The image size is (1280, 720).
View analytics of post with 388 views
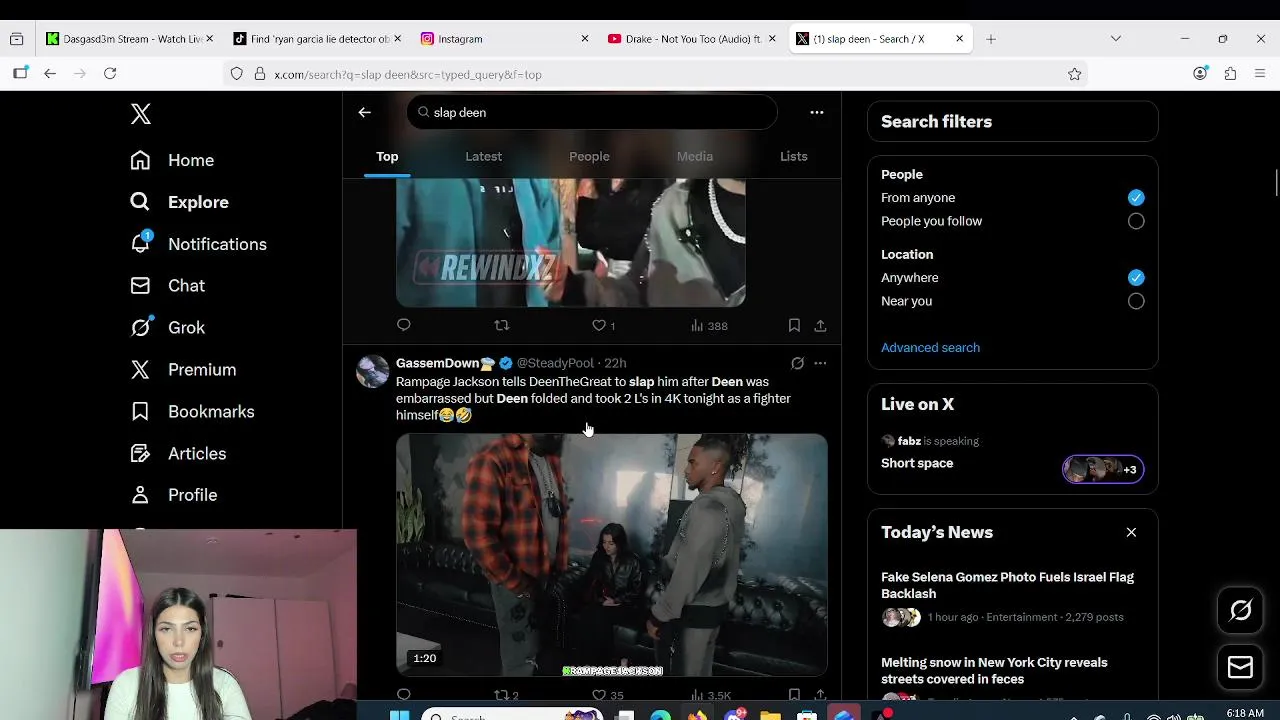tap(709, 325)
